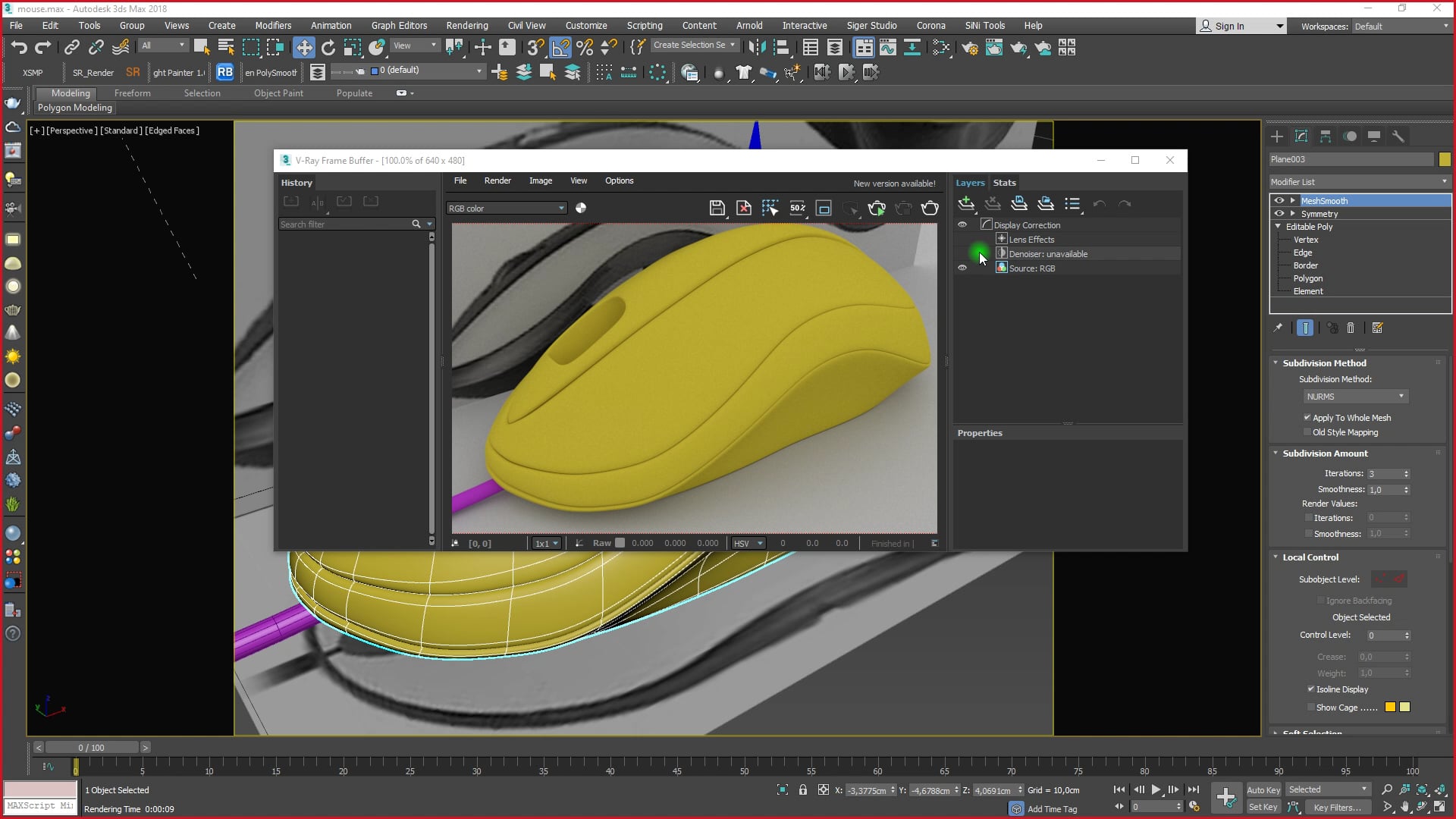Enable the Show Cage checkbox
Image resolution: width=1456 pixels, height=819 pixels.
click(1310, 708)
